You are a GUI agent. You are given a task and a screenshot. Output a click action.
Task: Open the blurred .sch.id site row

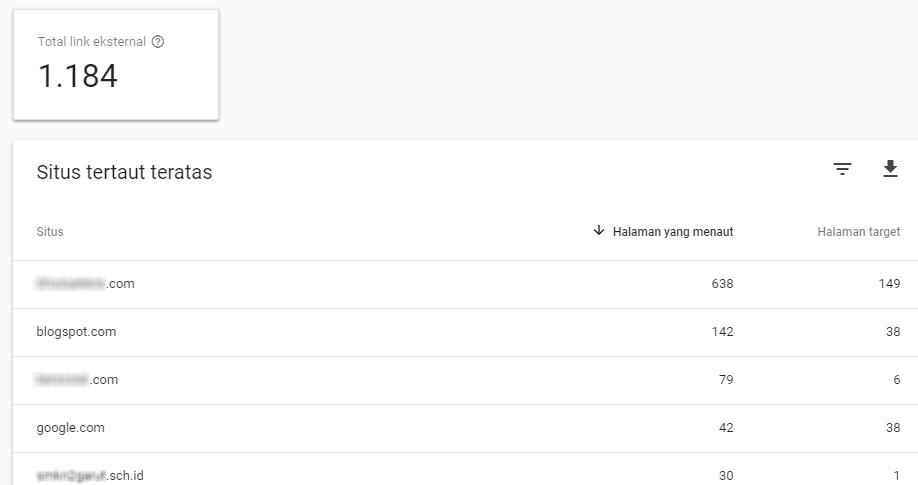pos(465,469)
